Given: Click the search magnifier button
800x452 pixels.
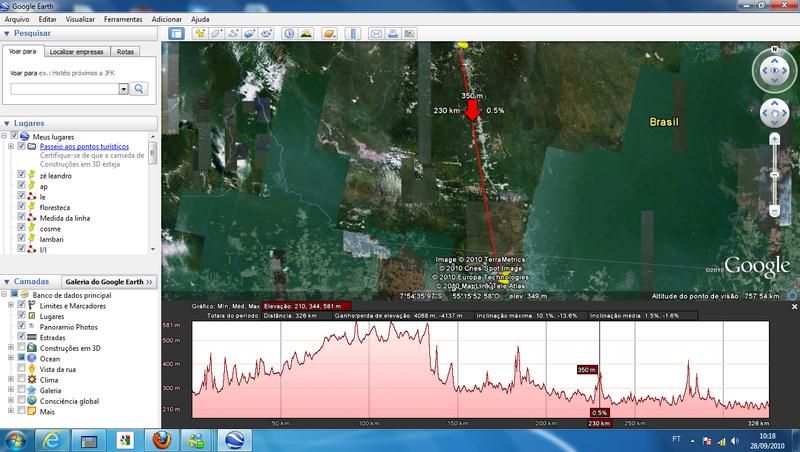Looking at the screenshot, I should [x=139, y=89].
